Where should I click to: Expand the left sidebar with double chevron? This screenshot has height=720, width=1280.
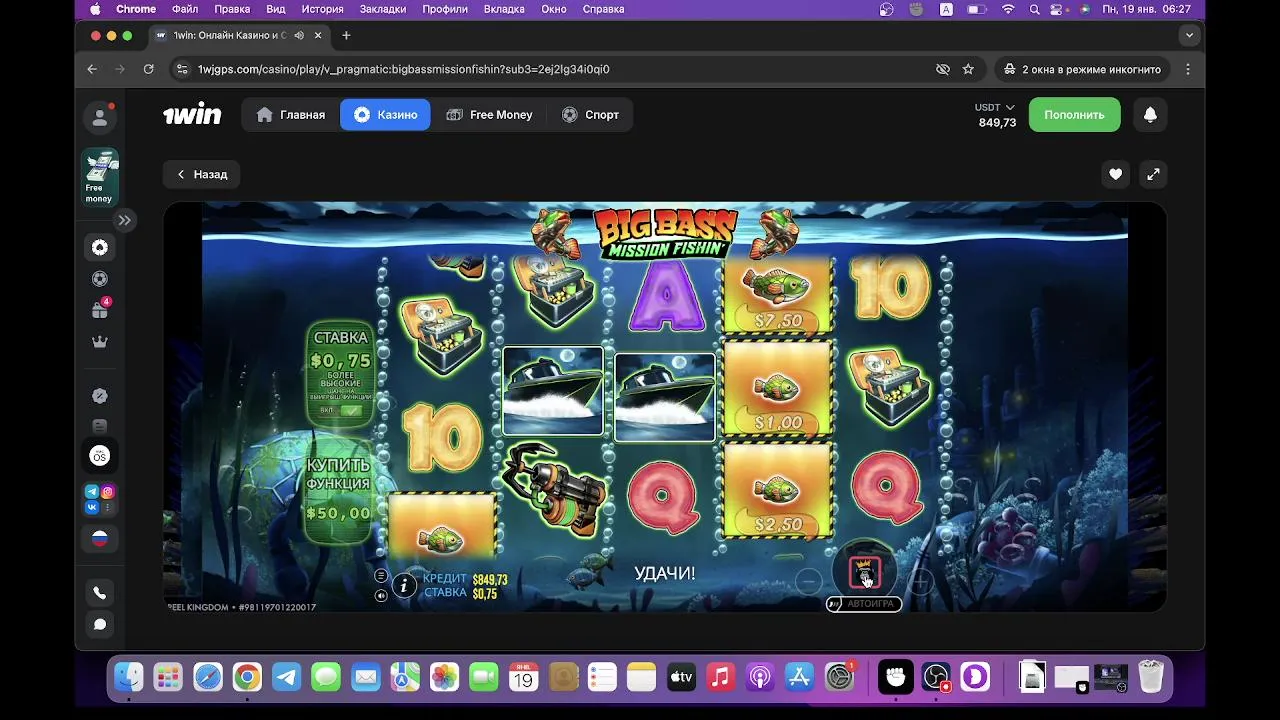pos(124,220)
